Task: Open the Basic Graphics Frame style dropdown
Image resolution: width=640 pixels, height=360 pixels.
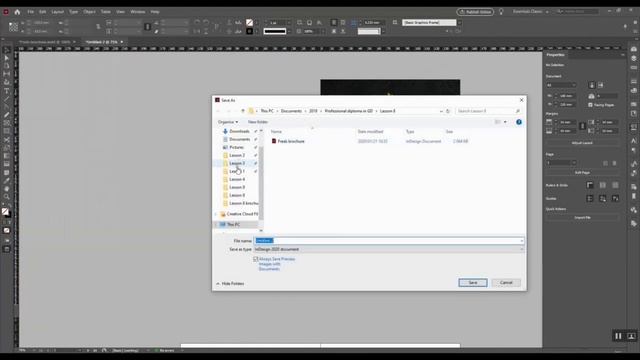Action: (460, 23)
